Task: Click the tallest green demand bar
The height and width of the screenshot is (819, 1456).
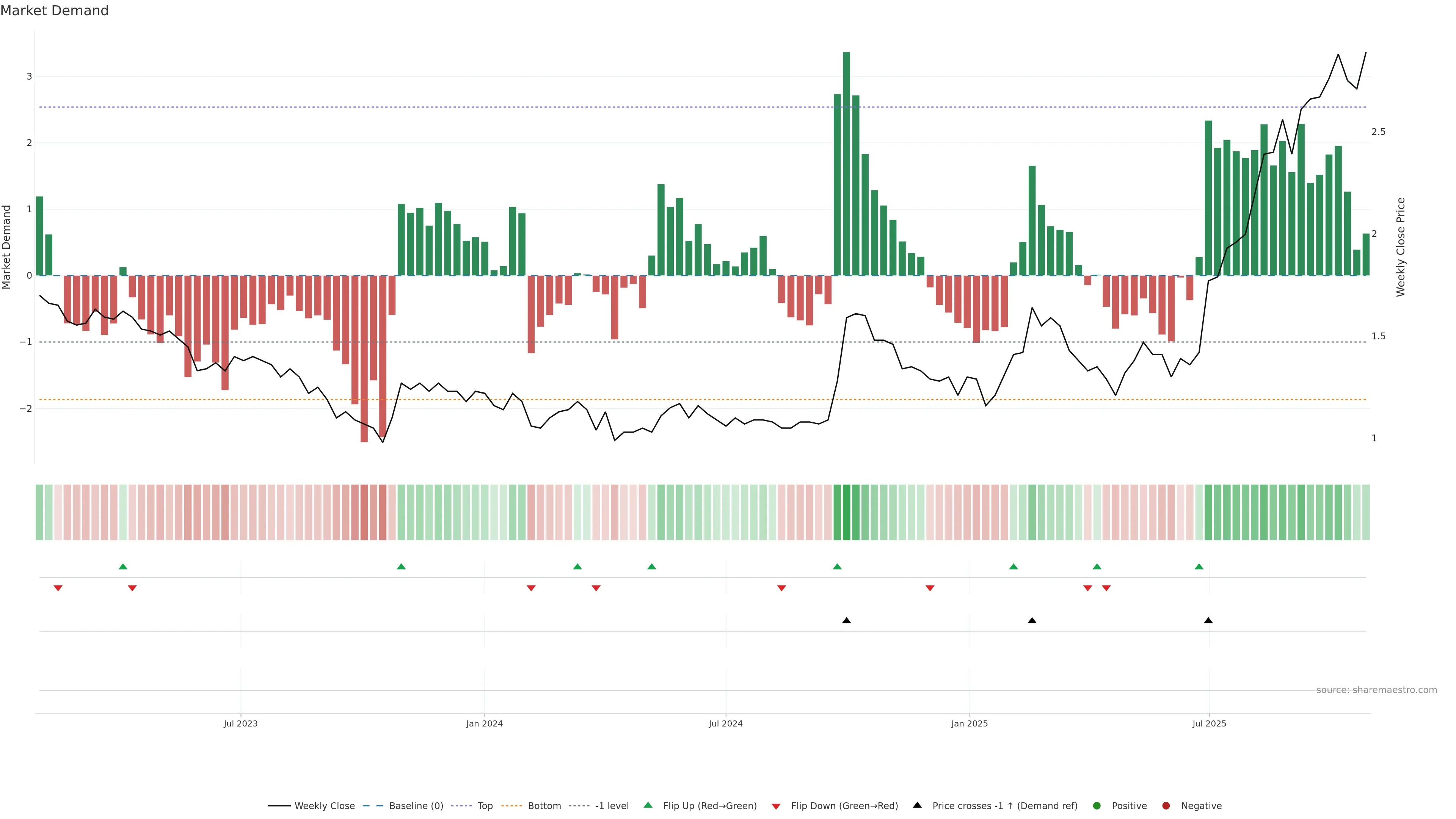Action: click(x=846, y=164)
